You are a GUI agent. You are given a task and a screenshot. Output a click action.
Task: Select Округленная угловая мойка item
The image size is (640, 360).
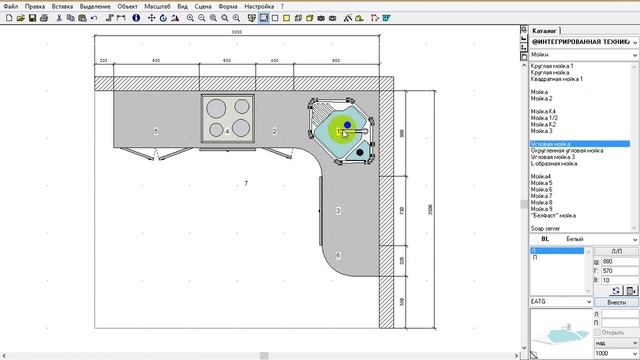pos(567,151)
